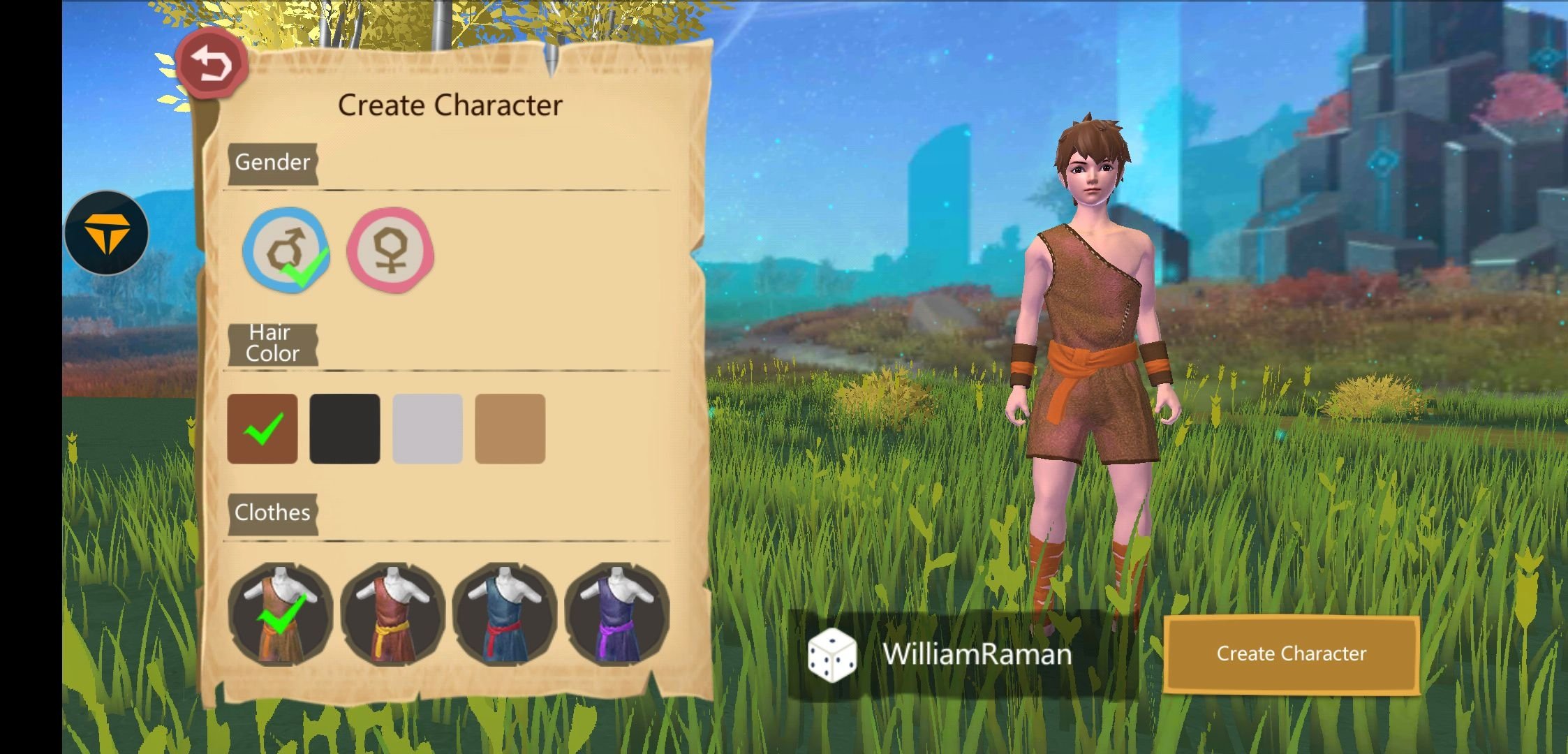Select the brown tunic with orange belt
The height and width of the screenshot is (754, 1568).
click(281, 614)
